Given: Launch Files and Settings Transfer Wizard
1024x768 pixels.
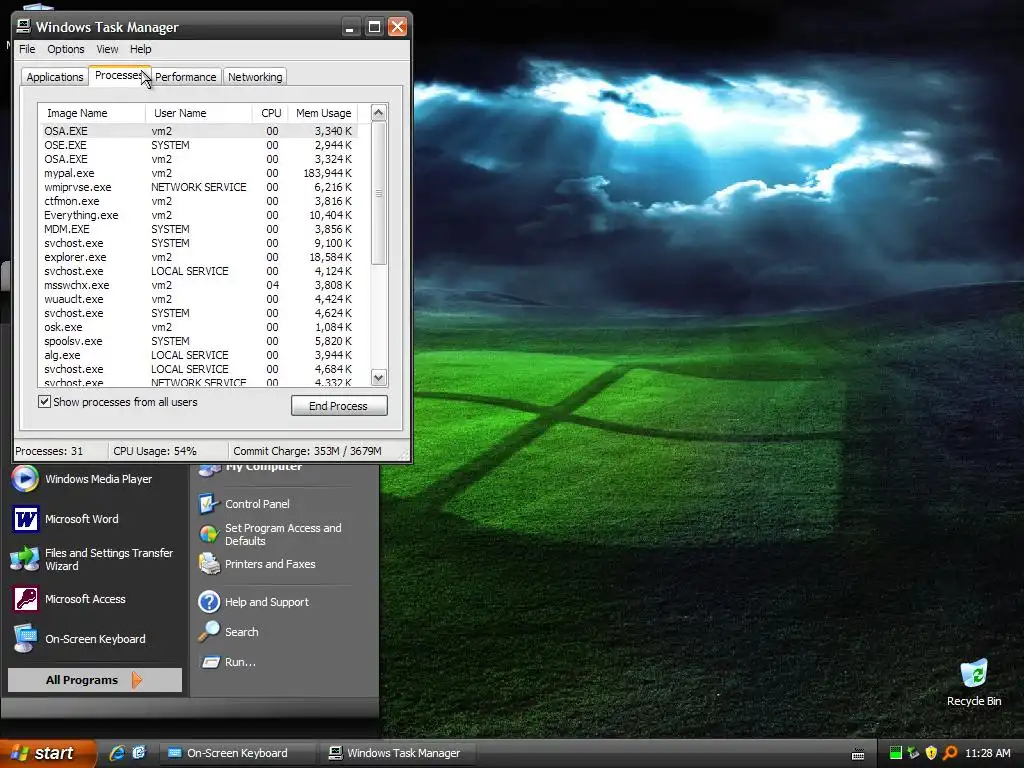Looking at the screenshot, I should tap(92, 560).
